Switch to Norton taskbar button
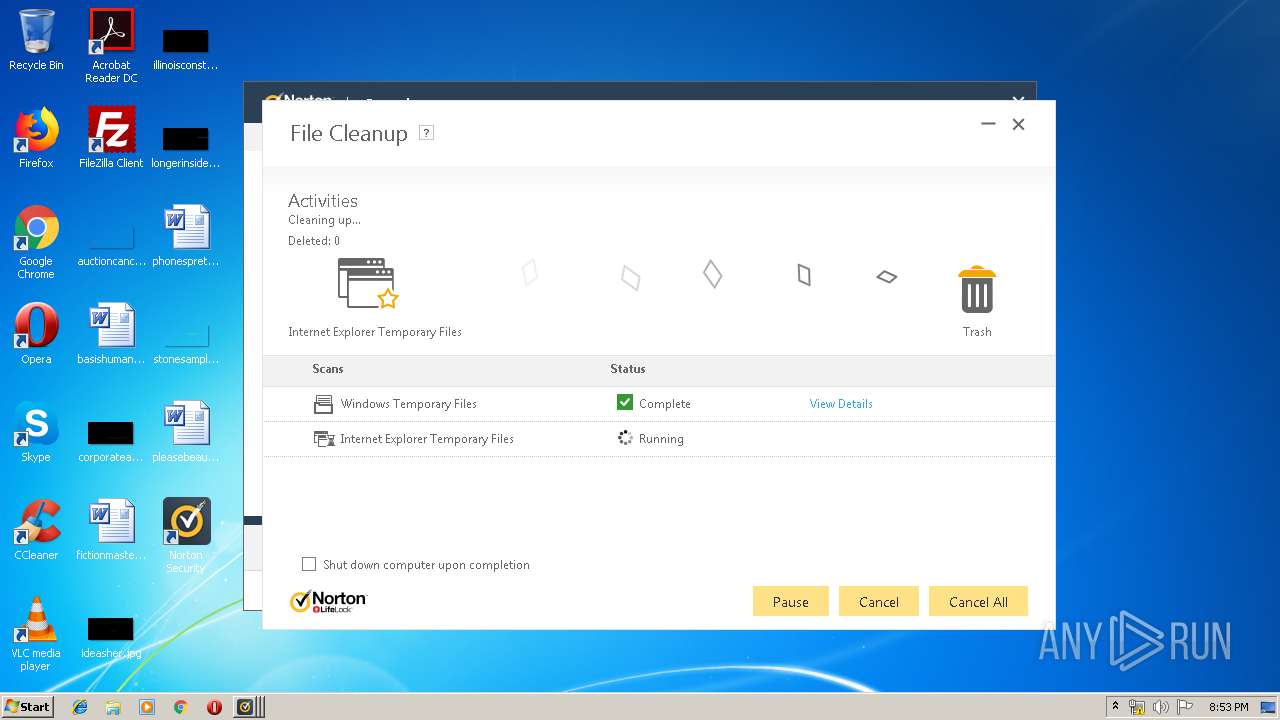This screenshot has height=720, width=1280. pos(248,706)
